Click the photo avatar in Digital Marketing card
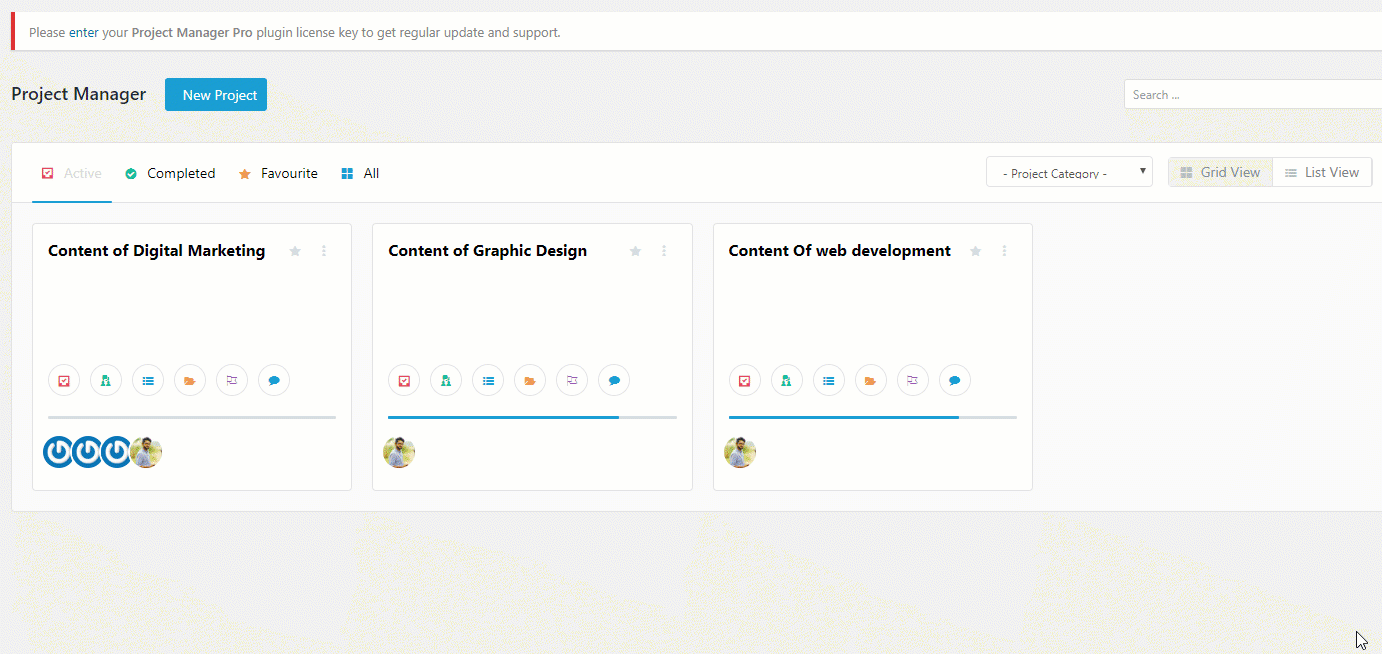The width and height of the screenshot is (1382, 654). (146, 452)
